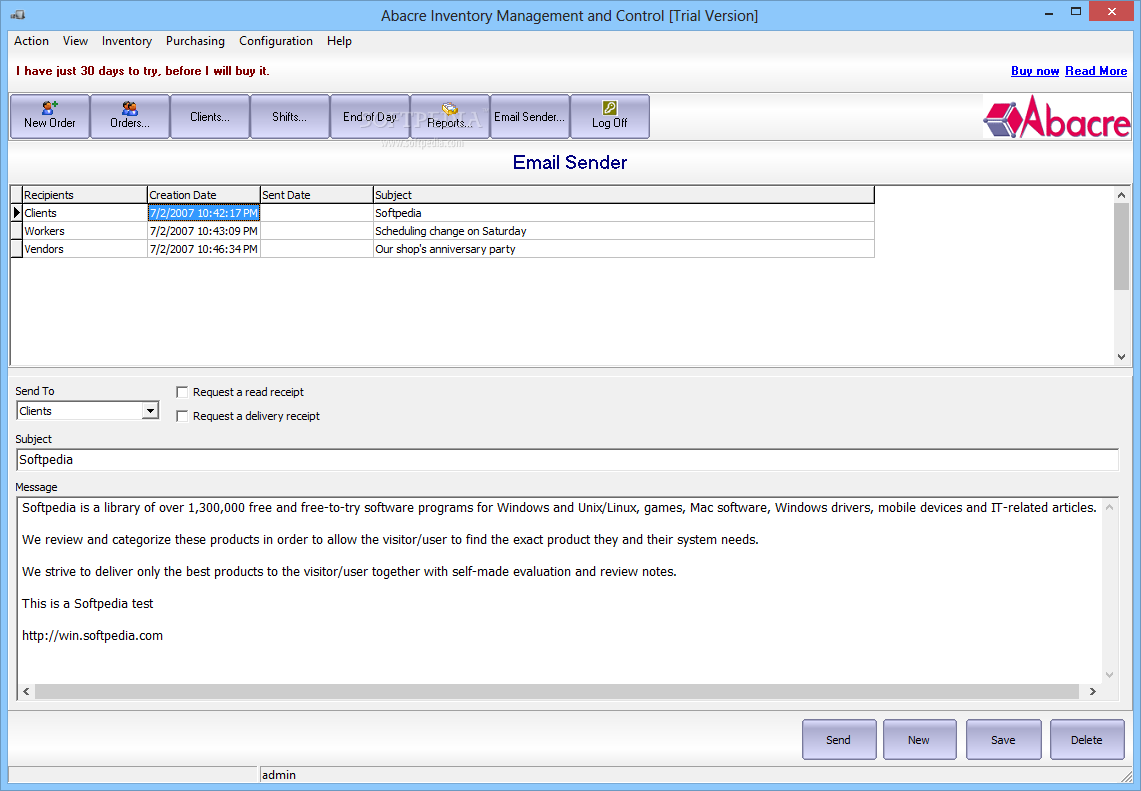
Task: Click the message scroll up arrow
Action: pyautogui.click(x=1109, y=507)
